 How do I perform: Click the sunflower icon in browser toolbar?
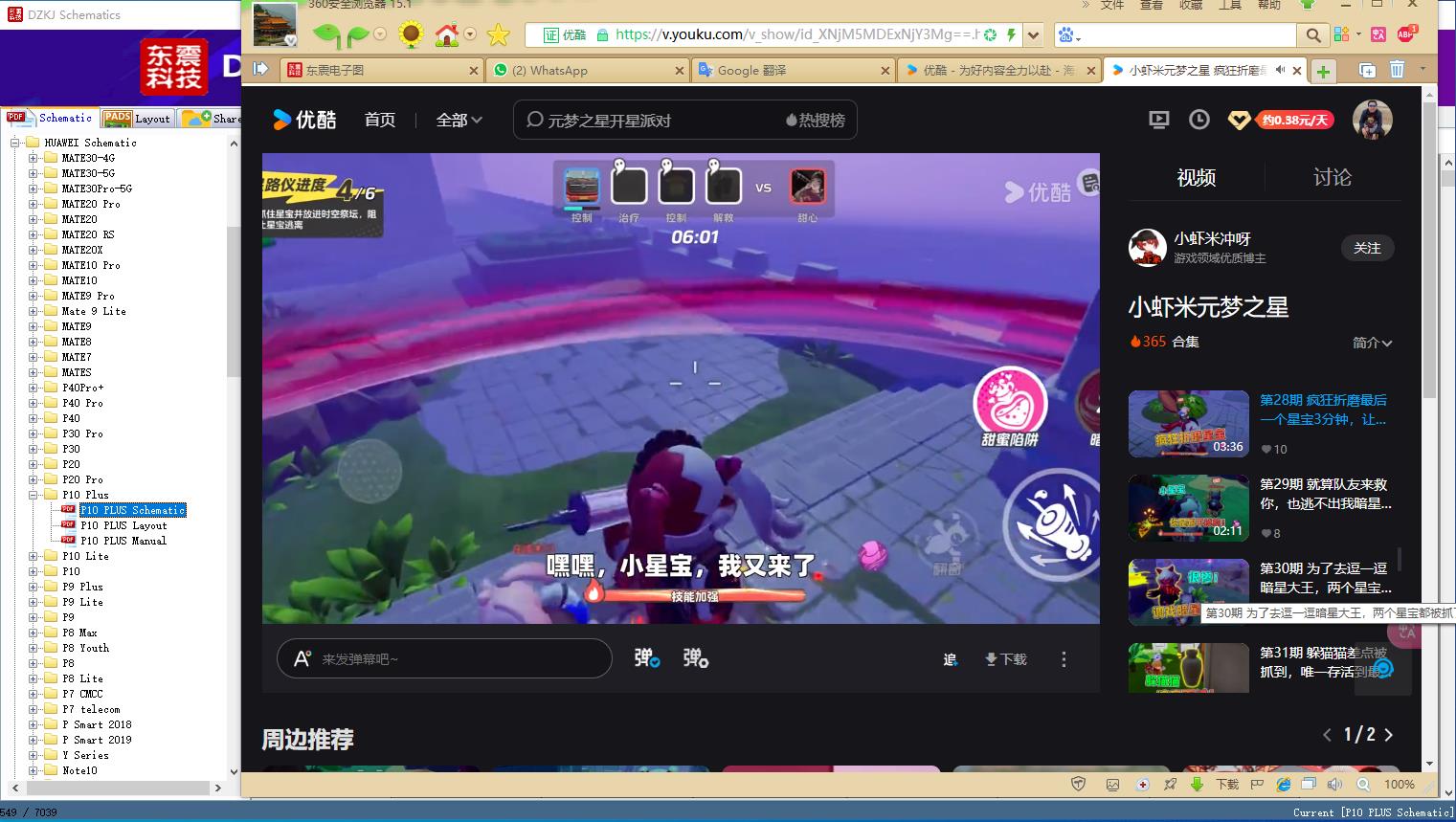point(411,35)
